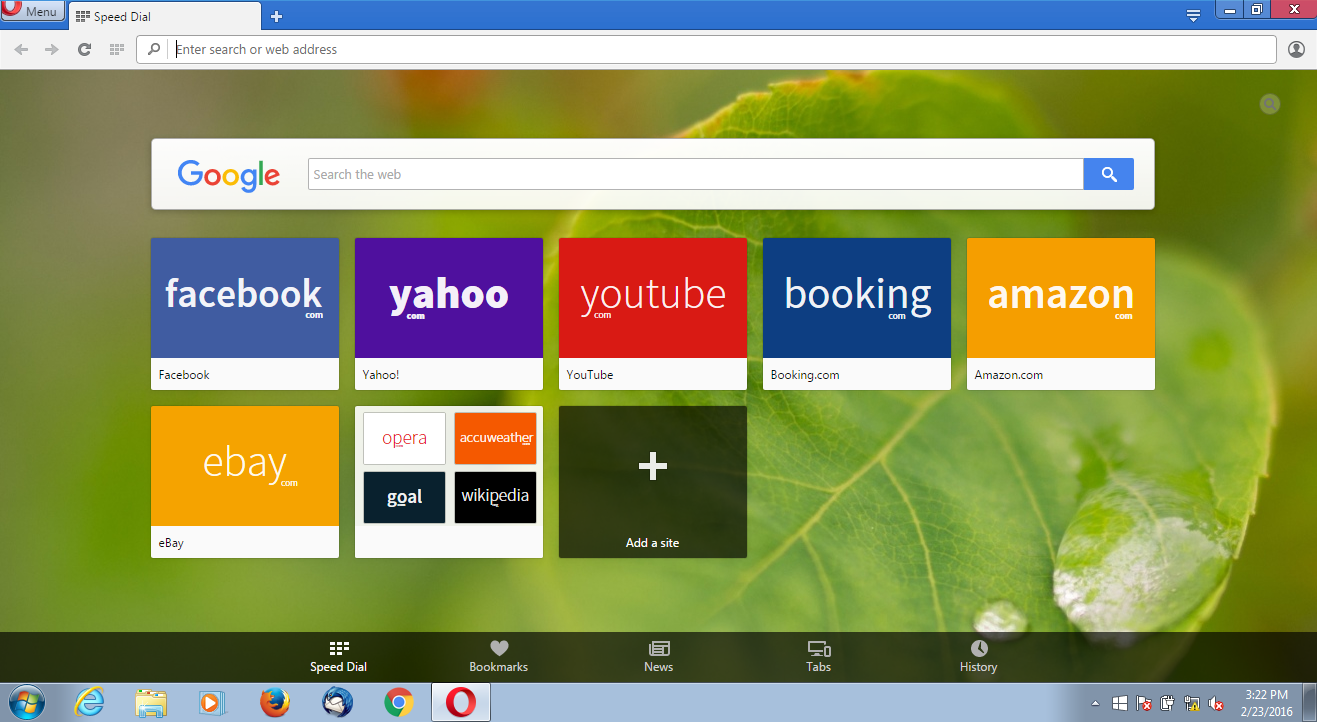The image size is (1317, 722).
Task: Open the user account icon
Action: pos(1296,49)
